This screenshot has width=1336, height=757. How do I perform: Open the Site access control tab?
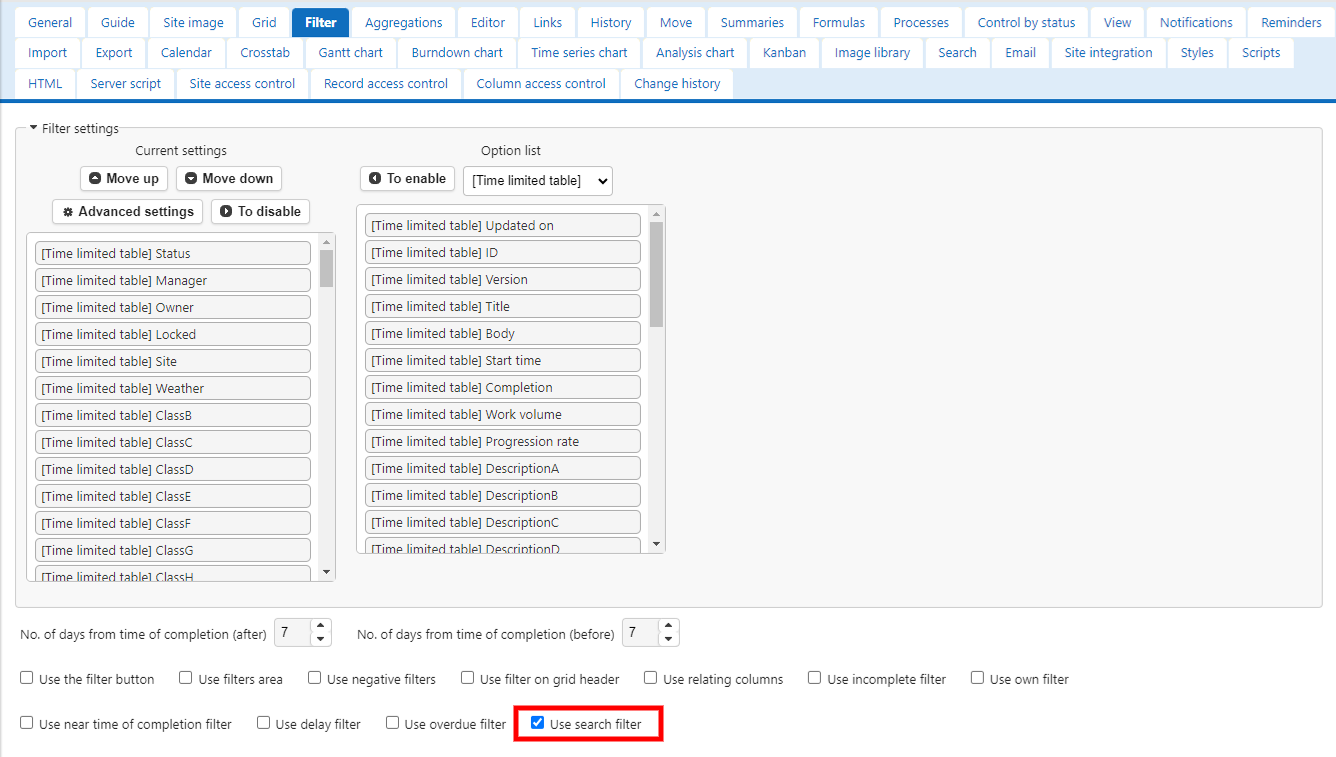[243, 83]
